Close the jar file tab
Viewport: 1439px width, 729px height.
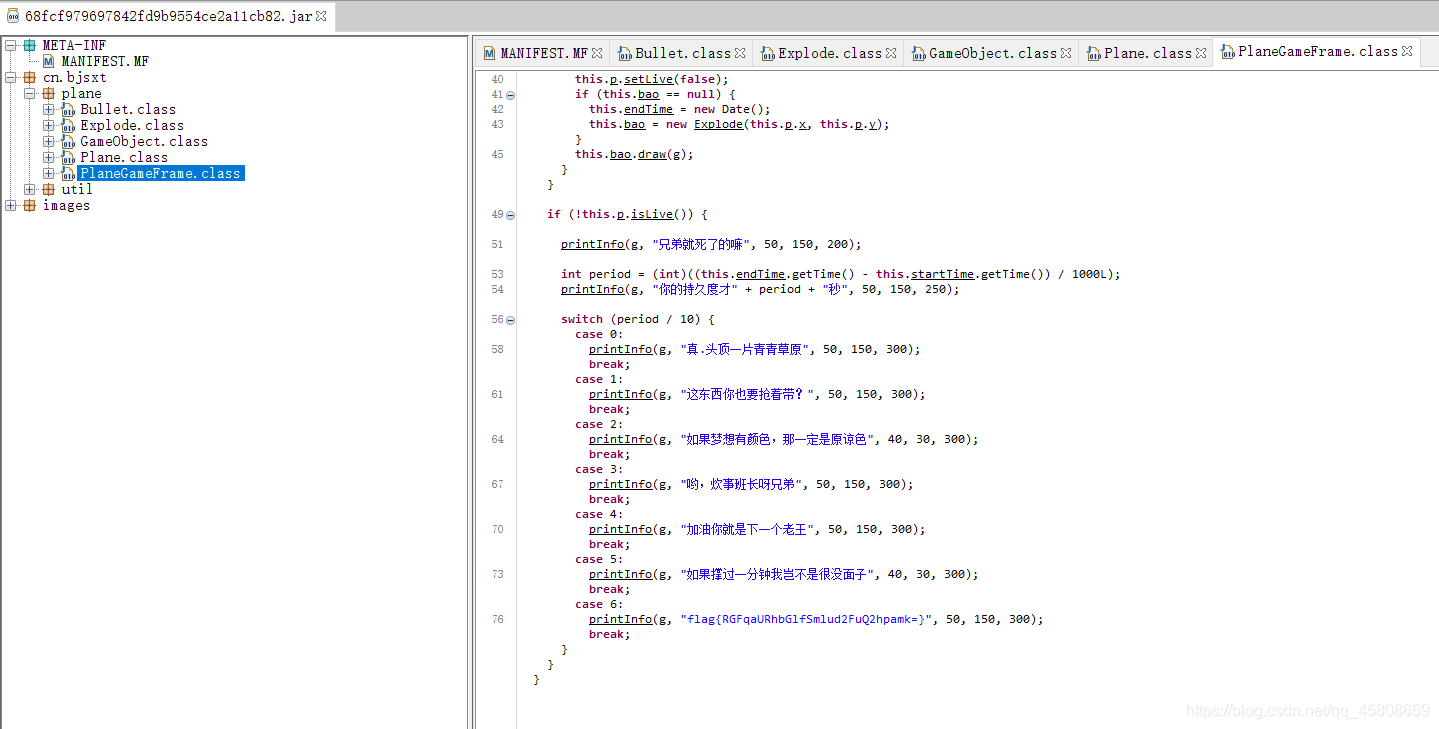point(321,17)
